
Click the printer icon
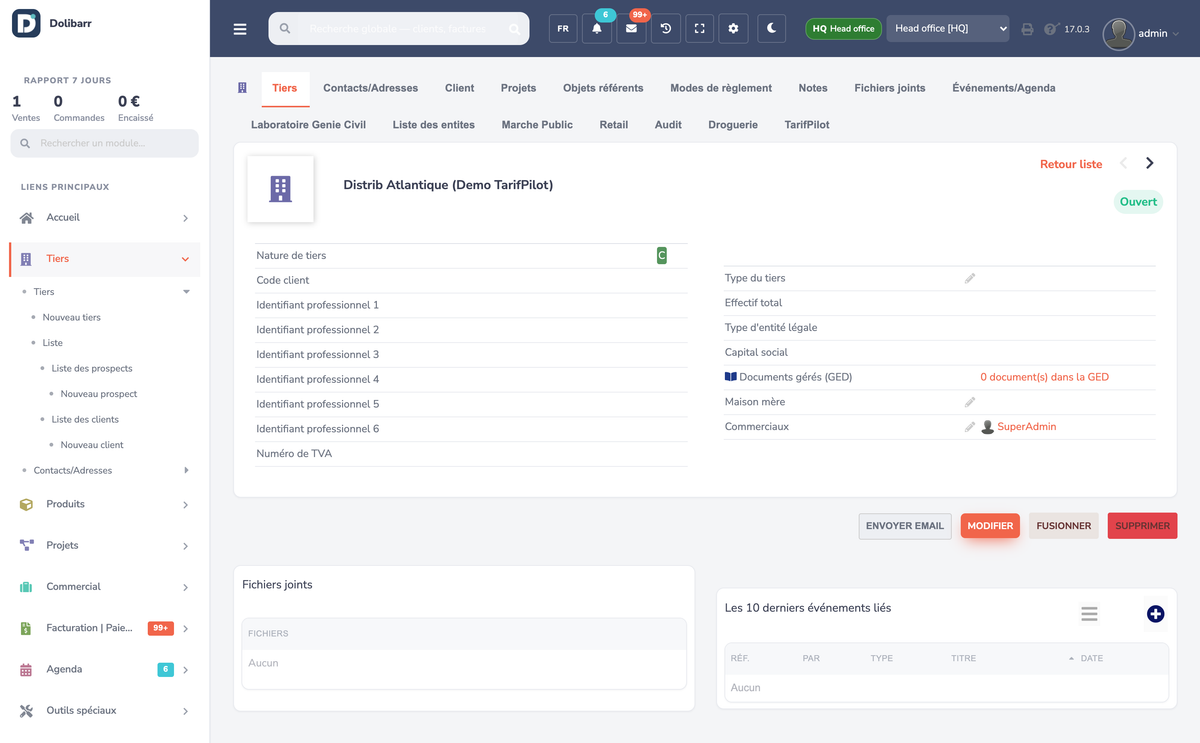pyautogui.click(x=1027, y=29)
